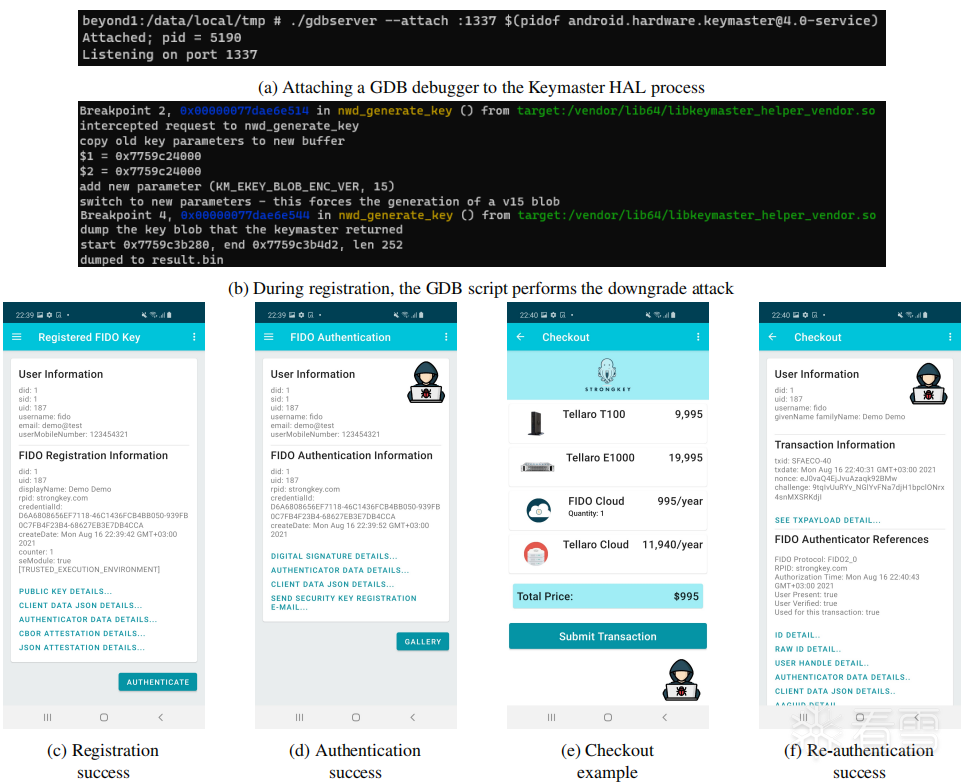Open USER HANDLE DETAIL link
This screenshot has height=783, width=961.
821,664
